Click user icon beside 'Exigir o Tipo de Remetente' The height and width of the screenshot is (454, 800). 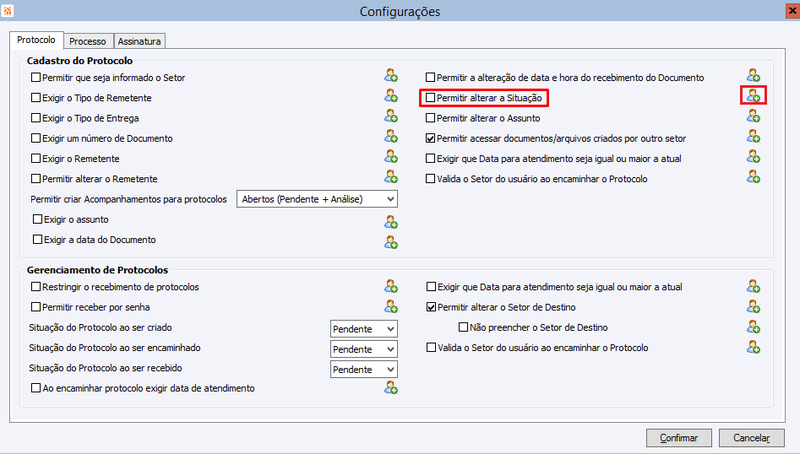[x=391, y=96]
